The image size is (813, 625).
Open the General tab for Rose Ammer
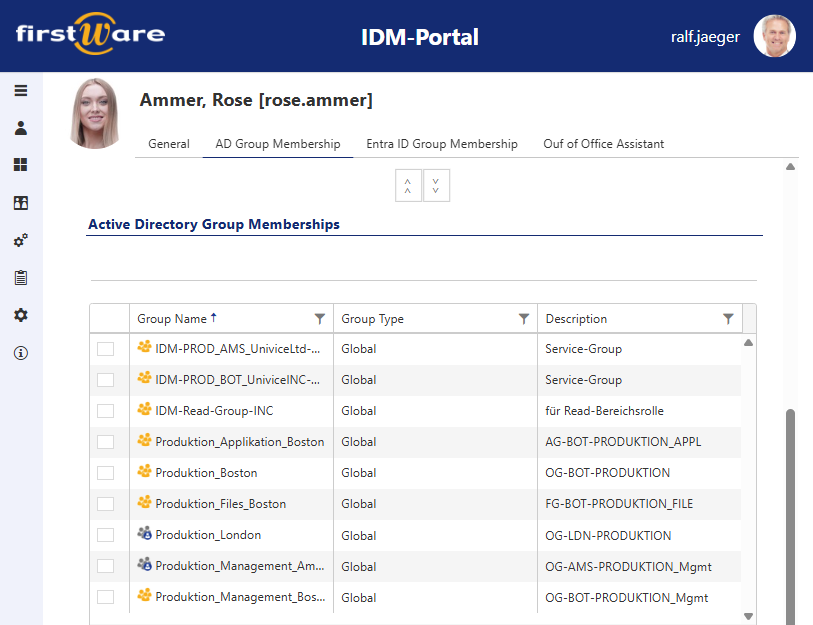(x=168, y=144)
